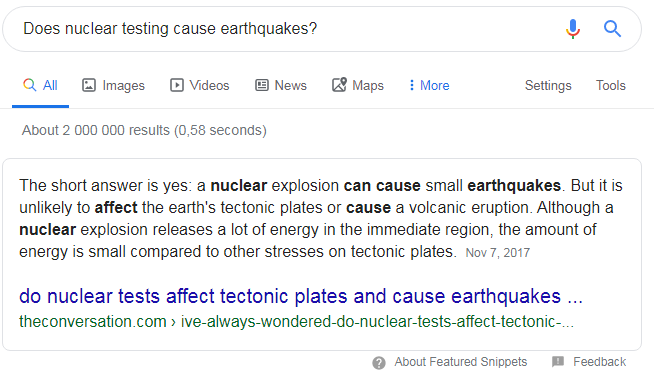Click the Feedback text link
654x372 pixels.
(x=599, y=362)
